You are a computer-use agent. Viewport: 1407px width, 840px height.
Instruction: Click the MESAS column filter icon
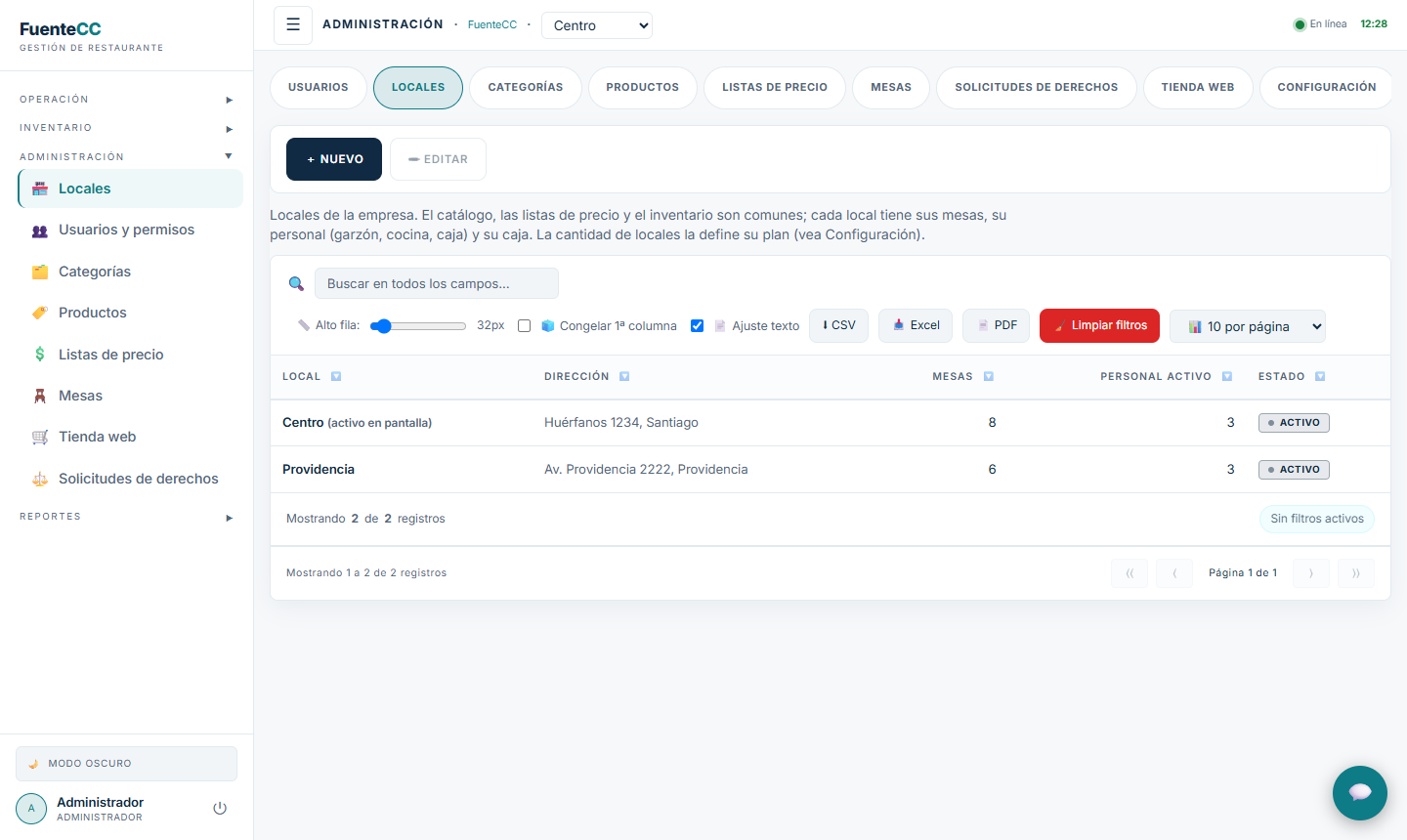(x=989, y=376)
